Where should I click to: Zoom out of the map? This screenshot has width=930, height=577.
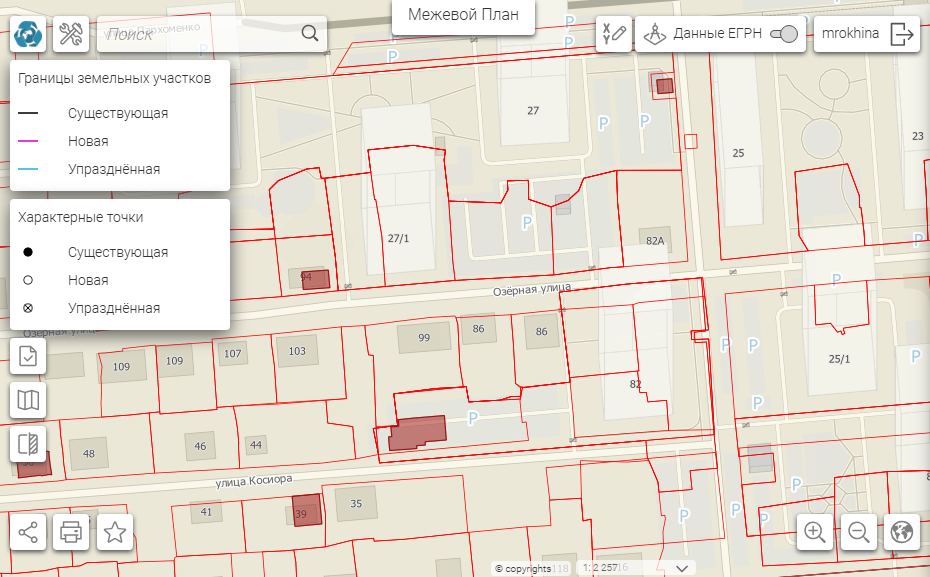[x=858, y=532]
